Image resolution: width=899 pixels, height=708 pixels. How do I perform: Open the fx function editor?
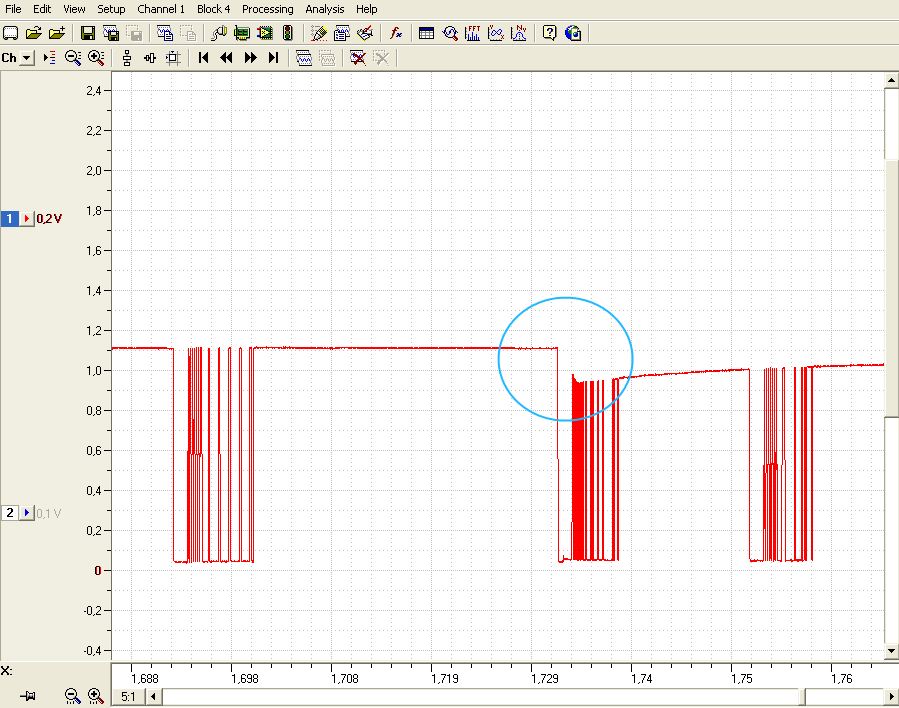(396, 33)
